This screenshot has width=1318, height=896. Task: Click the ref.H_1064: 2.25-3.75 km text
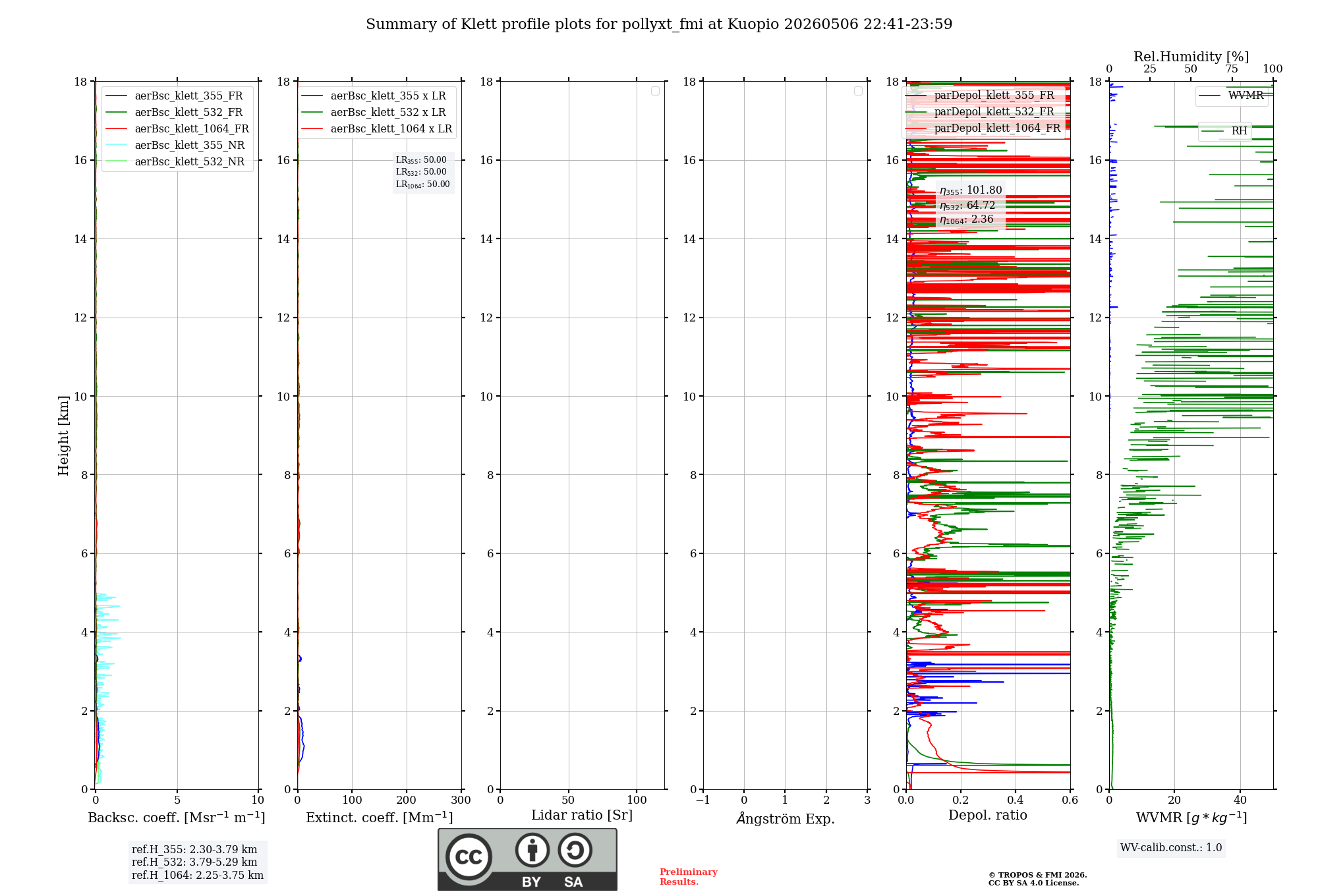pos(198,876)
